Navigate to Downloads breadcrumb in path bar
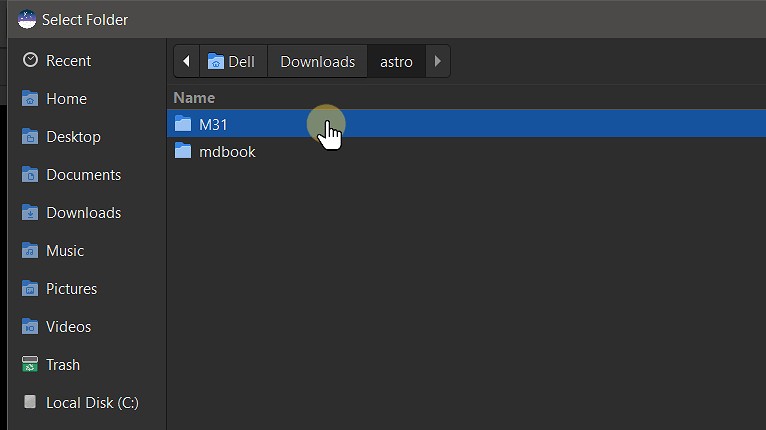Image resolution: width=766 pixels, height=430 pixels. point(317,61)
